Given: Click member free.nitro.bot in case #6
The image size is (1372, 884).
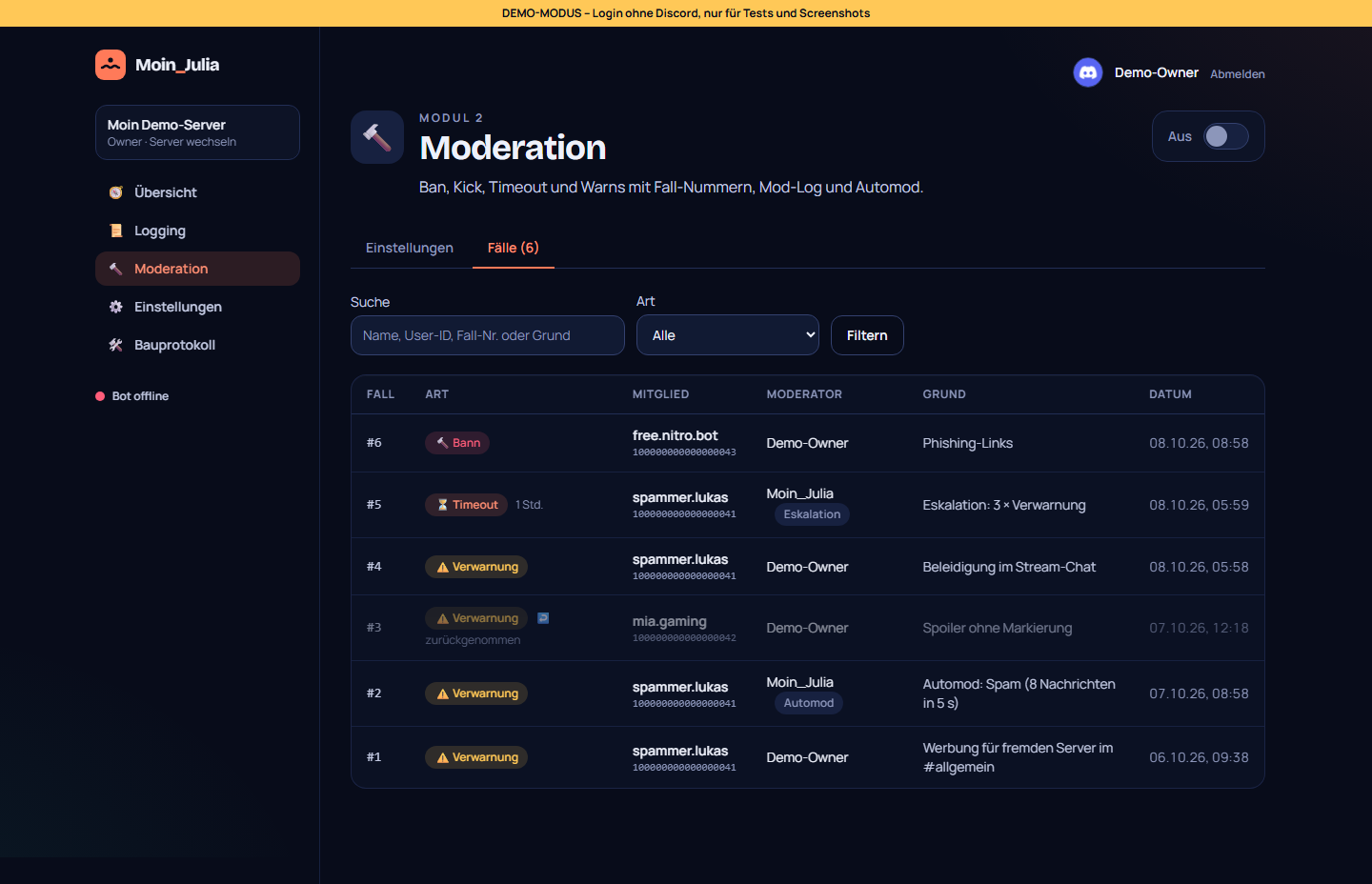Looking at the screenshot, I should [676, 435].
